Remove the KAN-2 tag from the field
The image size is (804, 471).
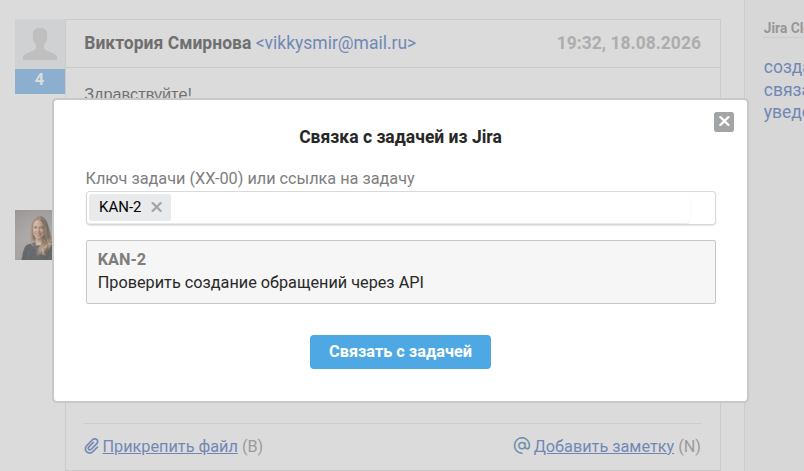click(x=156, y=207)
